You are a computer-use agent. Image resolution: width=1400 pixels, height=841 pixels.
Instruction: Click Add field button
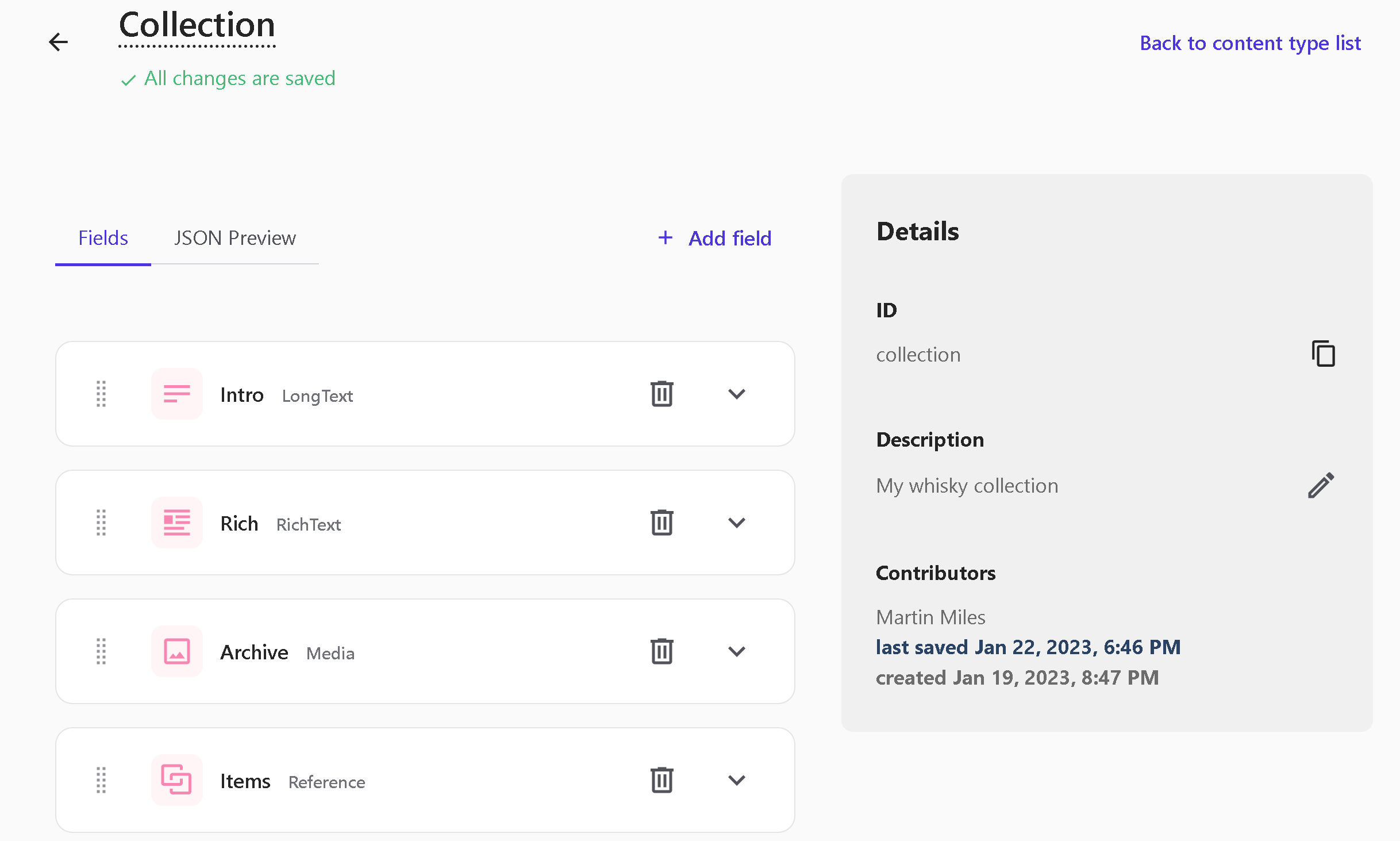[x=714, y=238]
